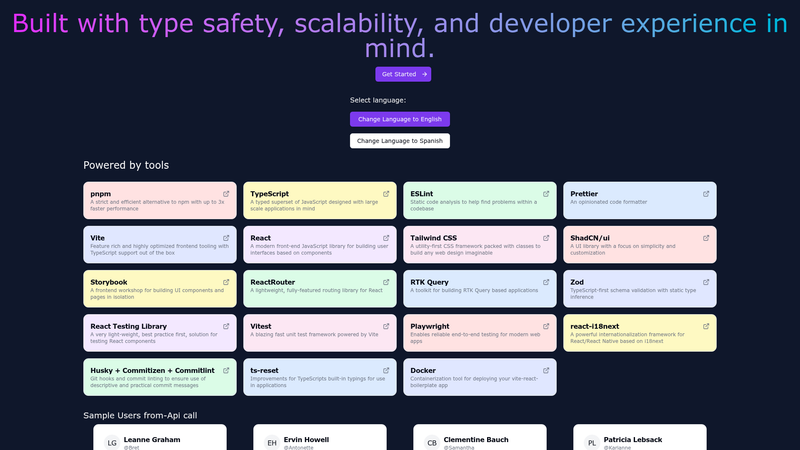
Task: Click the Docker card title
Action: tap(423, 370)
